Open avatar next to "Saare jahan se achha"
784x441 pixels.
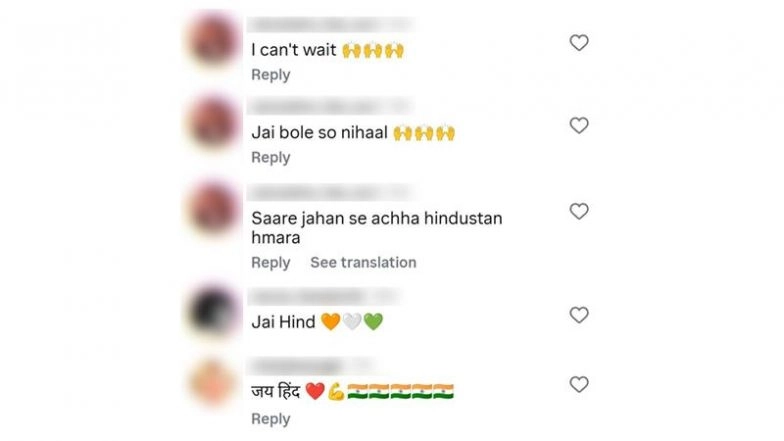click(214, 208)
